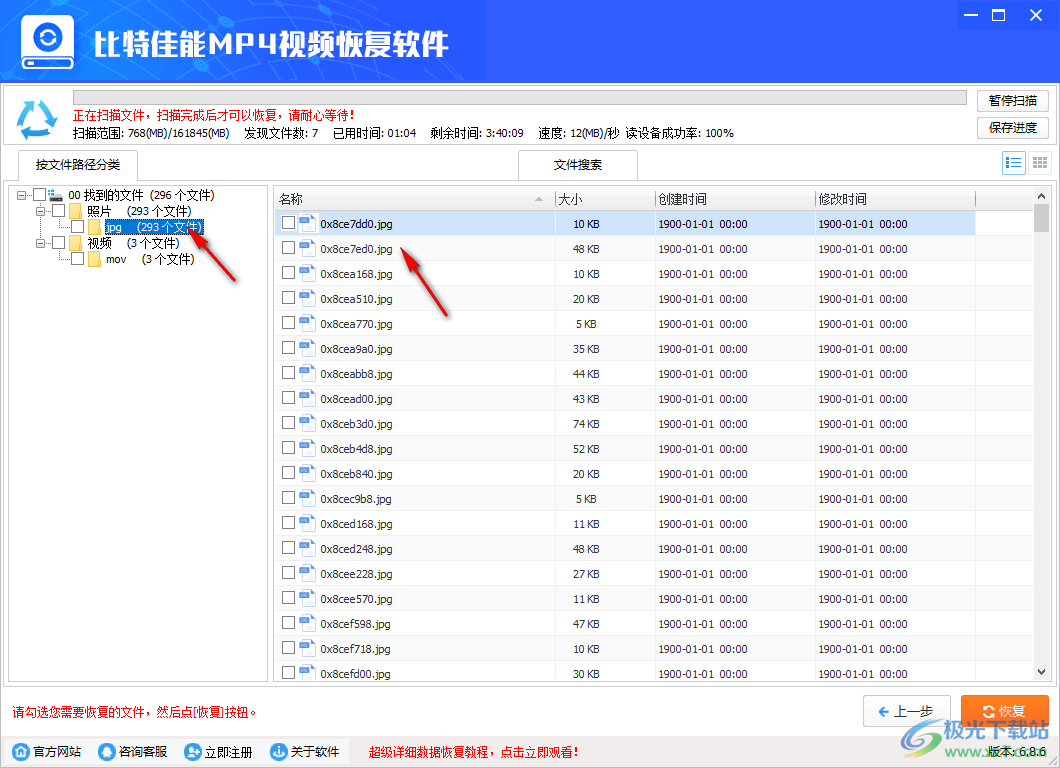This screenshot has height=768, width=1060.
Task: Click the 照片 folder icon
Action: click(75, 212)
